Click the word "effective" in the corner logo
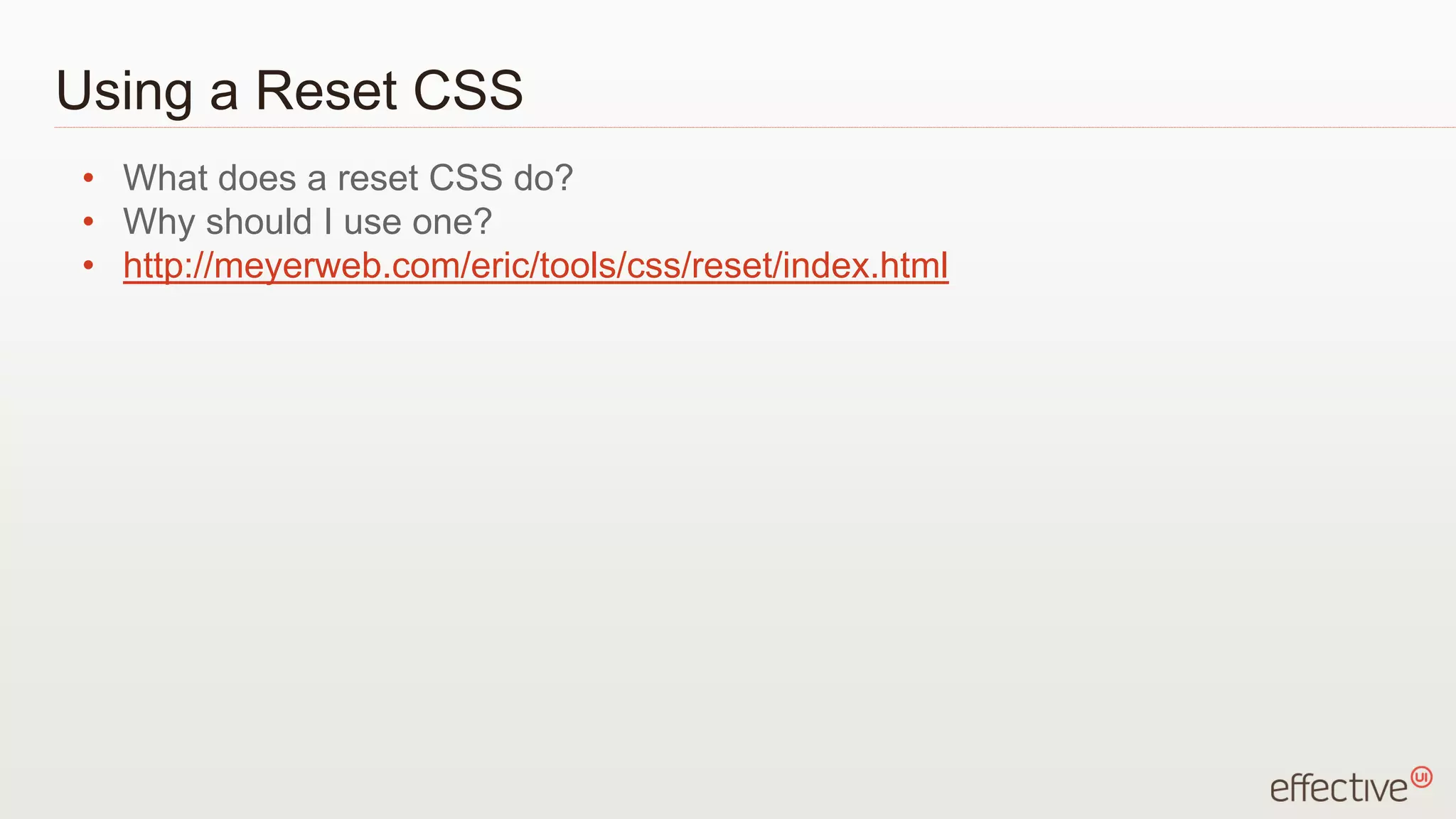Viewport: 1456px width, 819px height. click(x=1338, y=788)
